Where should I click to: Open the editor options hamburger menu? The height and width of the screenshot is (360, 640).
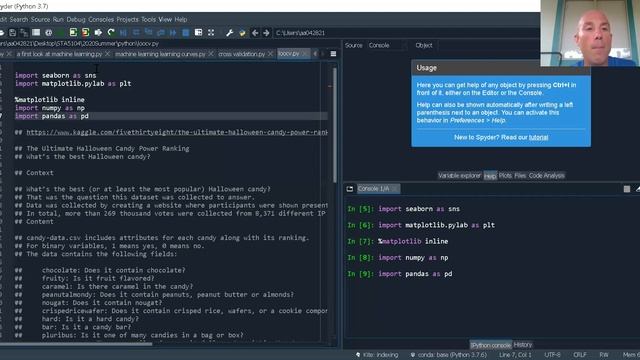click(333, 54)
